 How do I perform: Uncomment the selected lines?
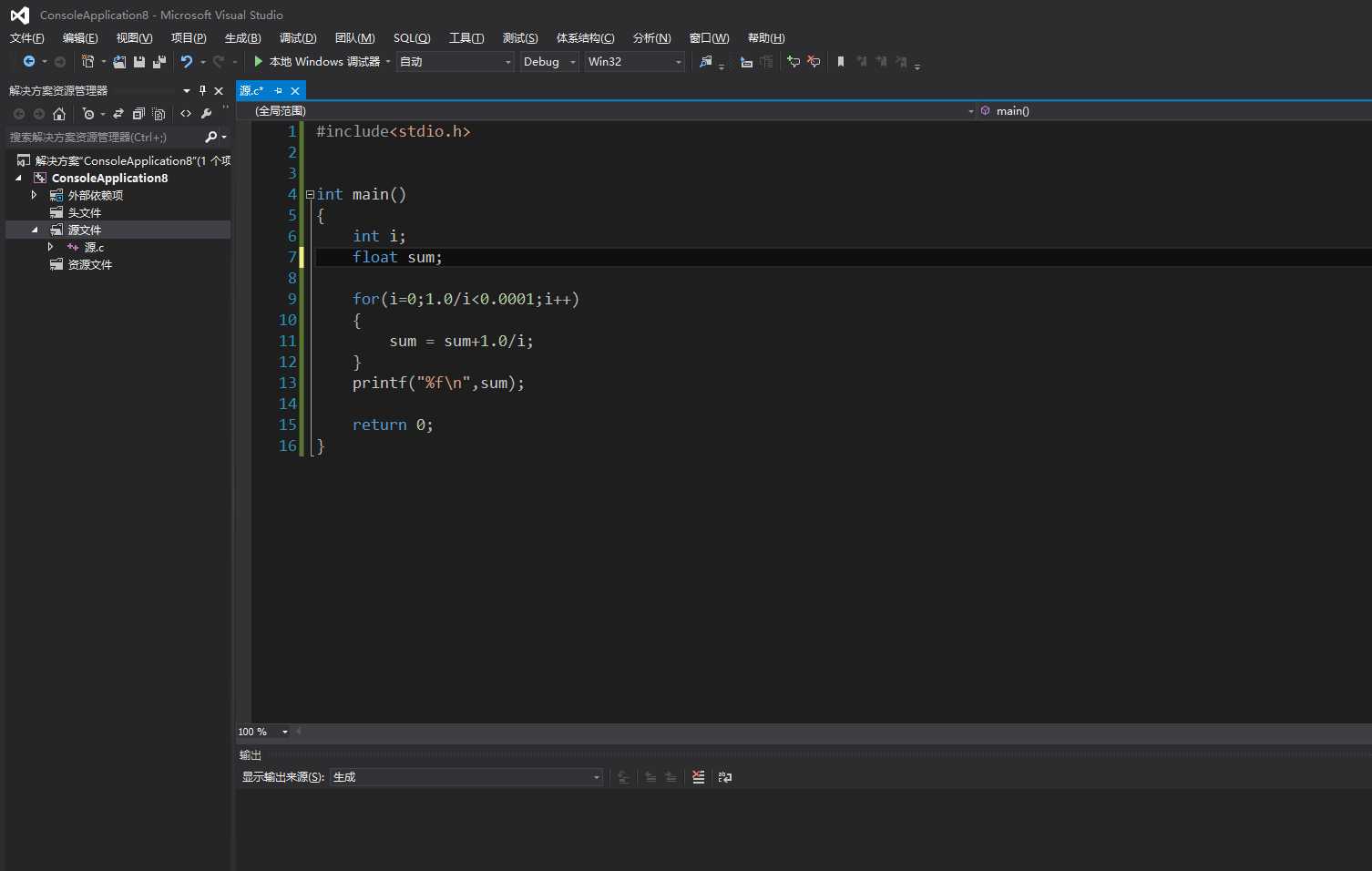coord(814,62)
